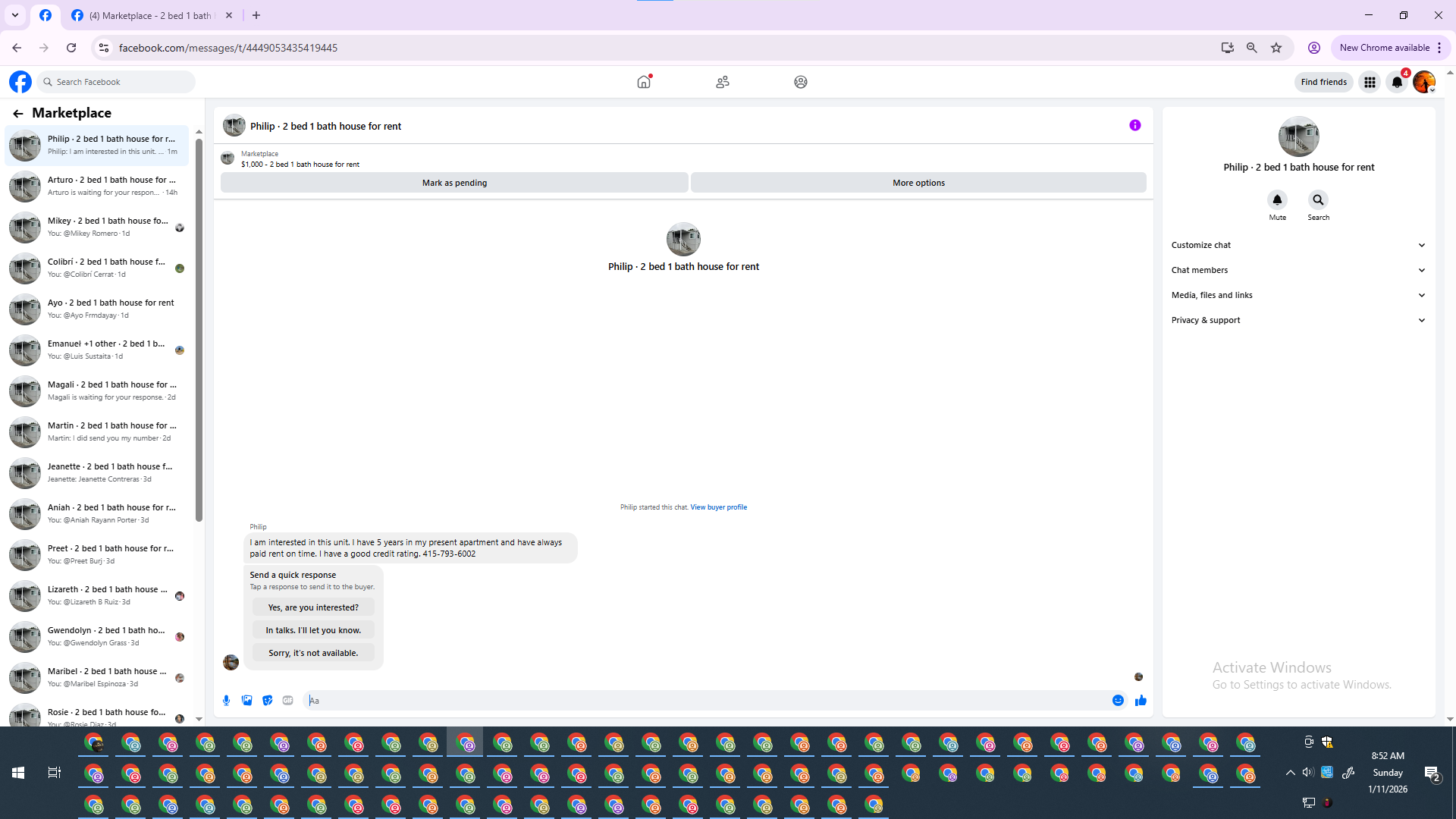This screenshot has width=1456, height=819.
Task: Open Chrome profile icon
Action: (x=1314, y=48)
